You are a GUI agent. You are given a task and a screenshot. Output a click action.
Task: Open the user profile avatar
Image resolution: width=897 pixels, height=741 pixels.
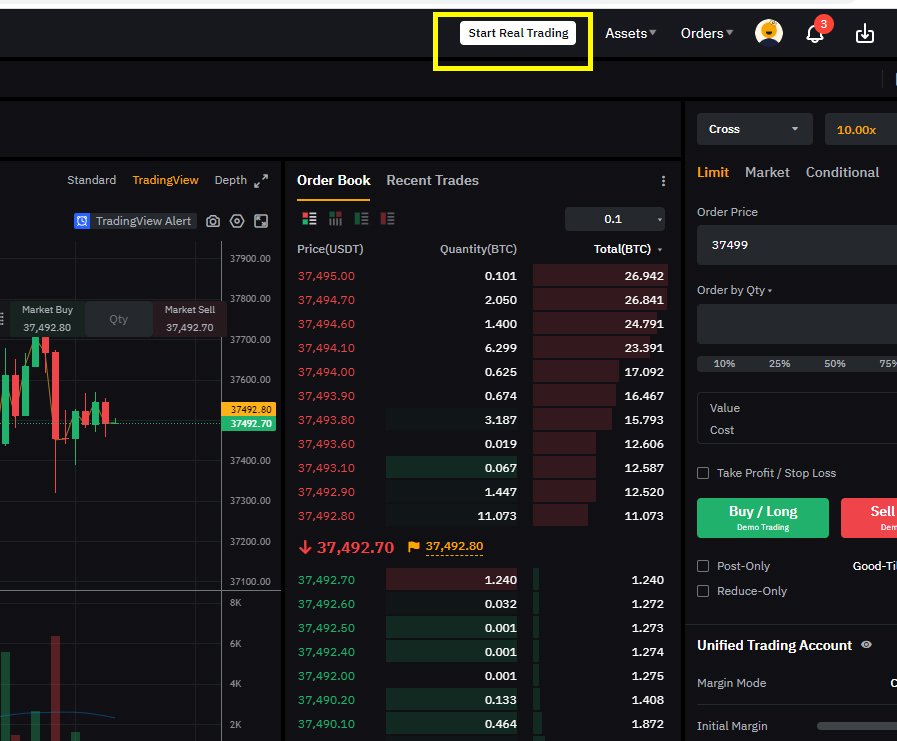(769, 33)
